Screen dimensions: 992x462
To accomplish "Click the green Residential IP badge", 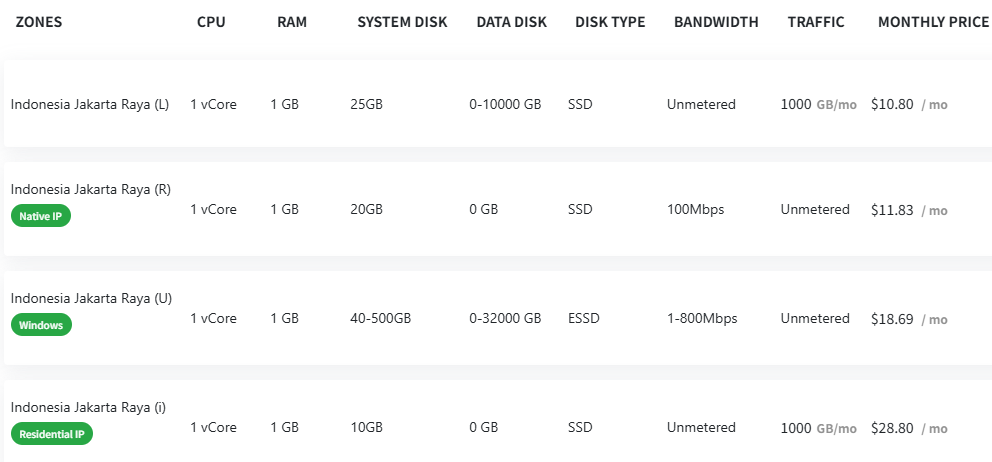I will point(52,434).
